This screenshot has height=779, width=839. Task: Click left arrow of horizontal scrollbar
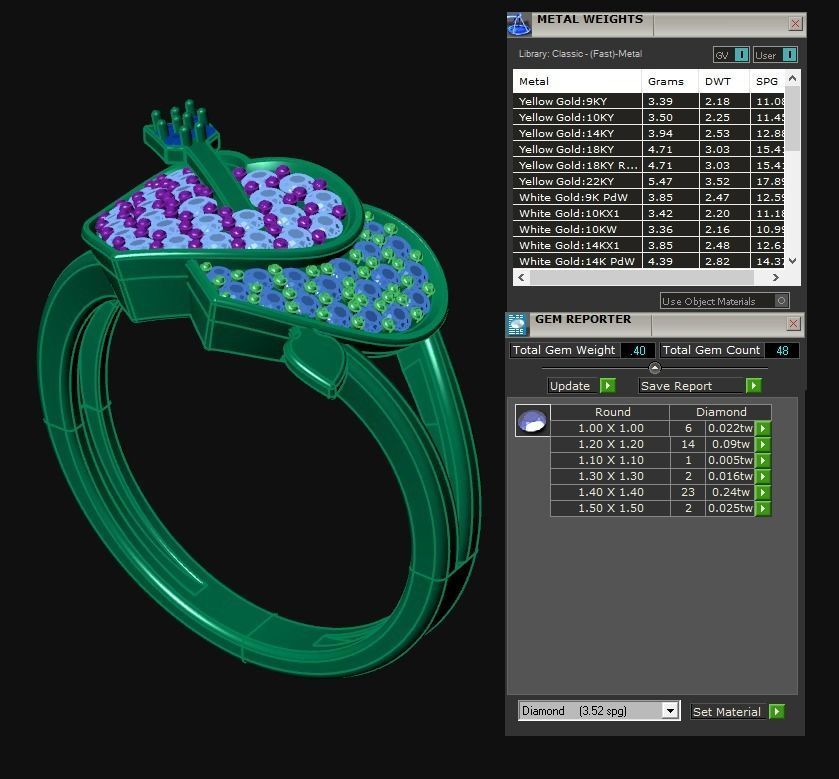point(521,277)
